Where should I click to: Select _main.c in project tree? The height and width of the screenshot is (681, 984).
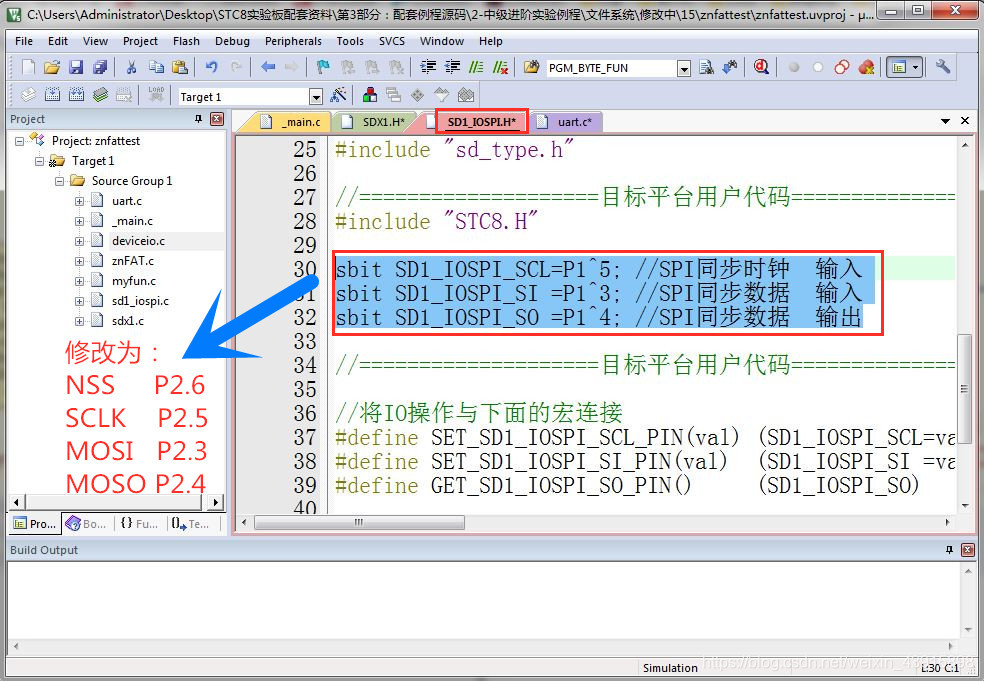132,221
